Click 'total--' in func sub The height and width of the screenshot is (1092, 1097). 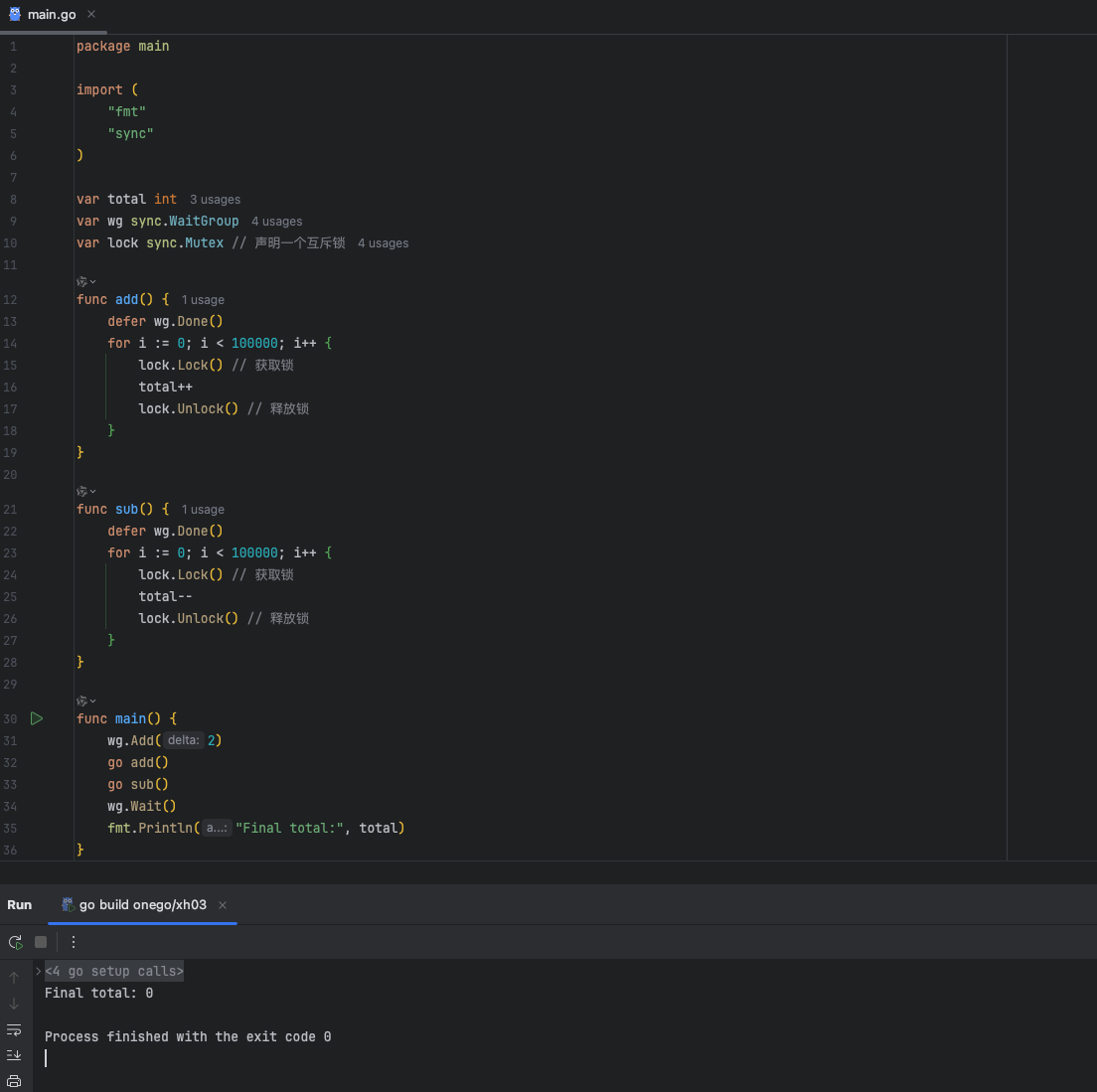click(165, 597)
